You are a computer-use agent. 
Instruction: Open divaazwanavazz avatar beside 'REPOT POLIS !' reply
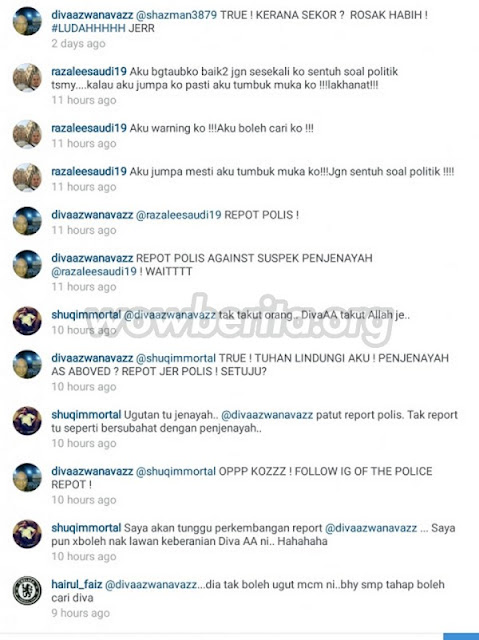27,221
